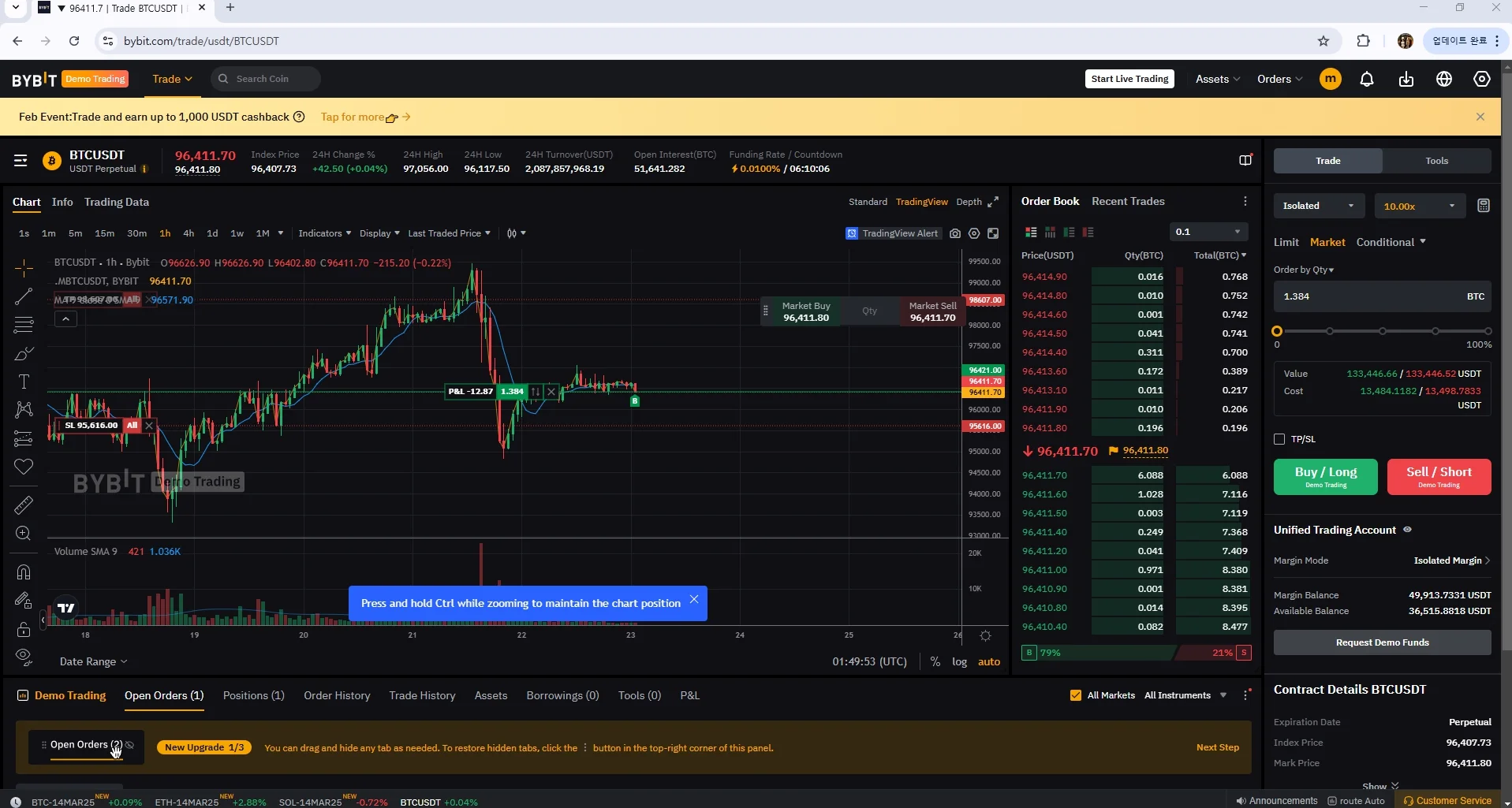Viewport: 1512px width, 808px height.
Task: Open the Isolated margin mode dropdown
Action: (1320, 206)
